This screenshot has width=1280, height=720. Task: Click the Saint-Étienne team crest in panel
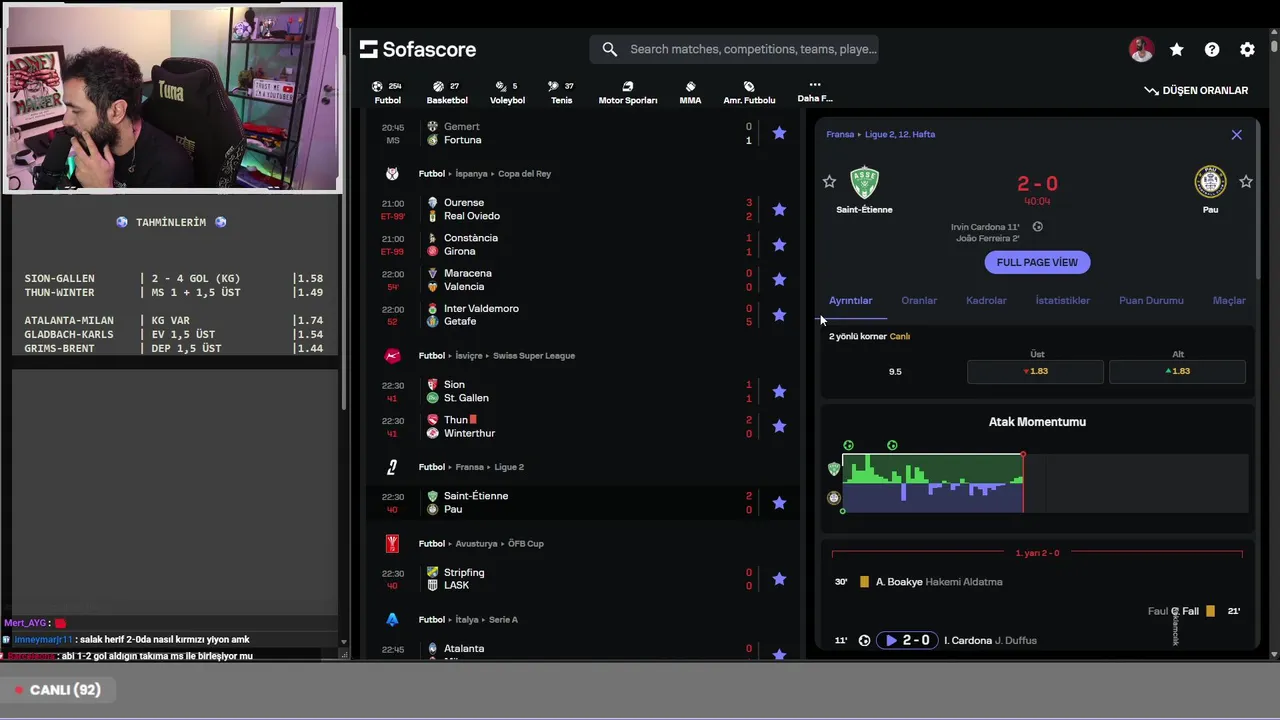pos(864,183)
